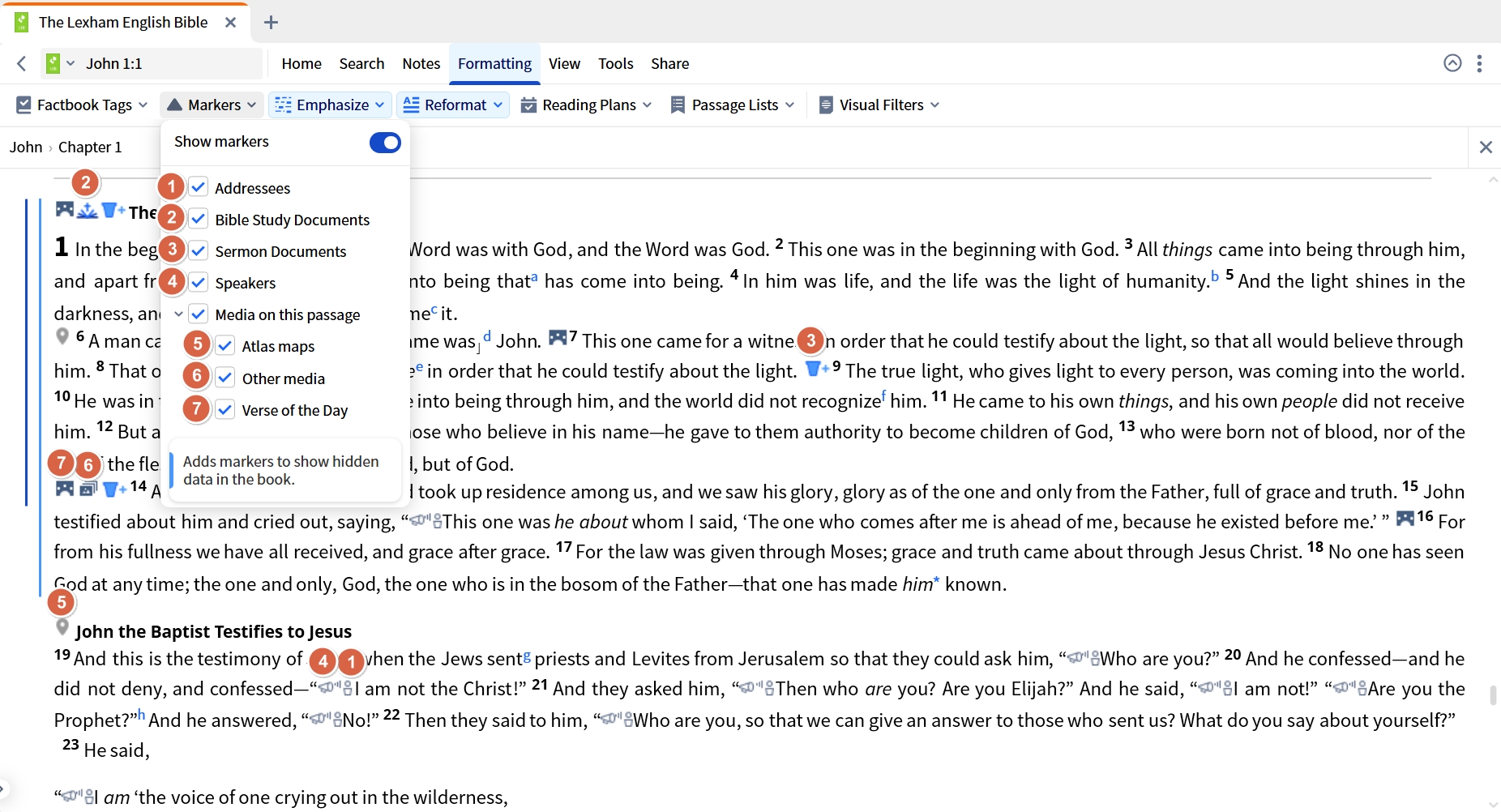Open footnote a after "being that"
This screenshot has height=812, width=1501.
534,276
